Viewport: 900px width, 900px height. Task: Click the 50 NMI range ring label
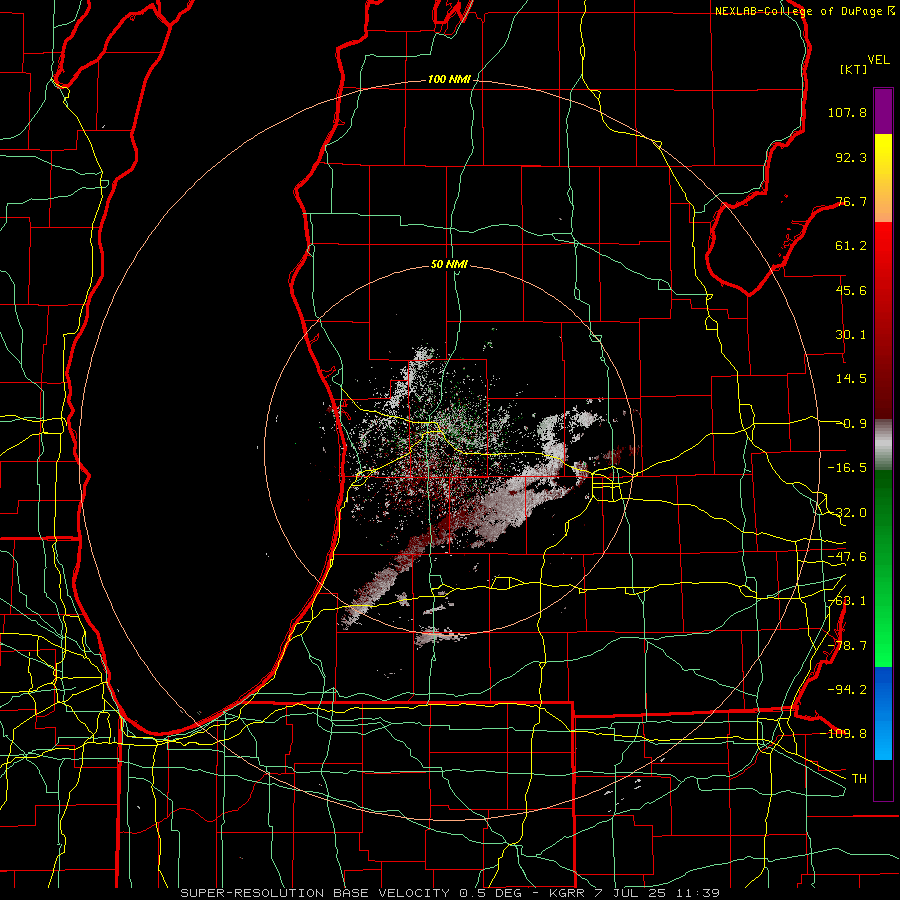(449, 264)
